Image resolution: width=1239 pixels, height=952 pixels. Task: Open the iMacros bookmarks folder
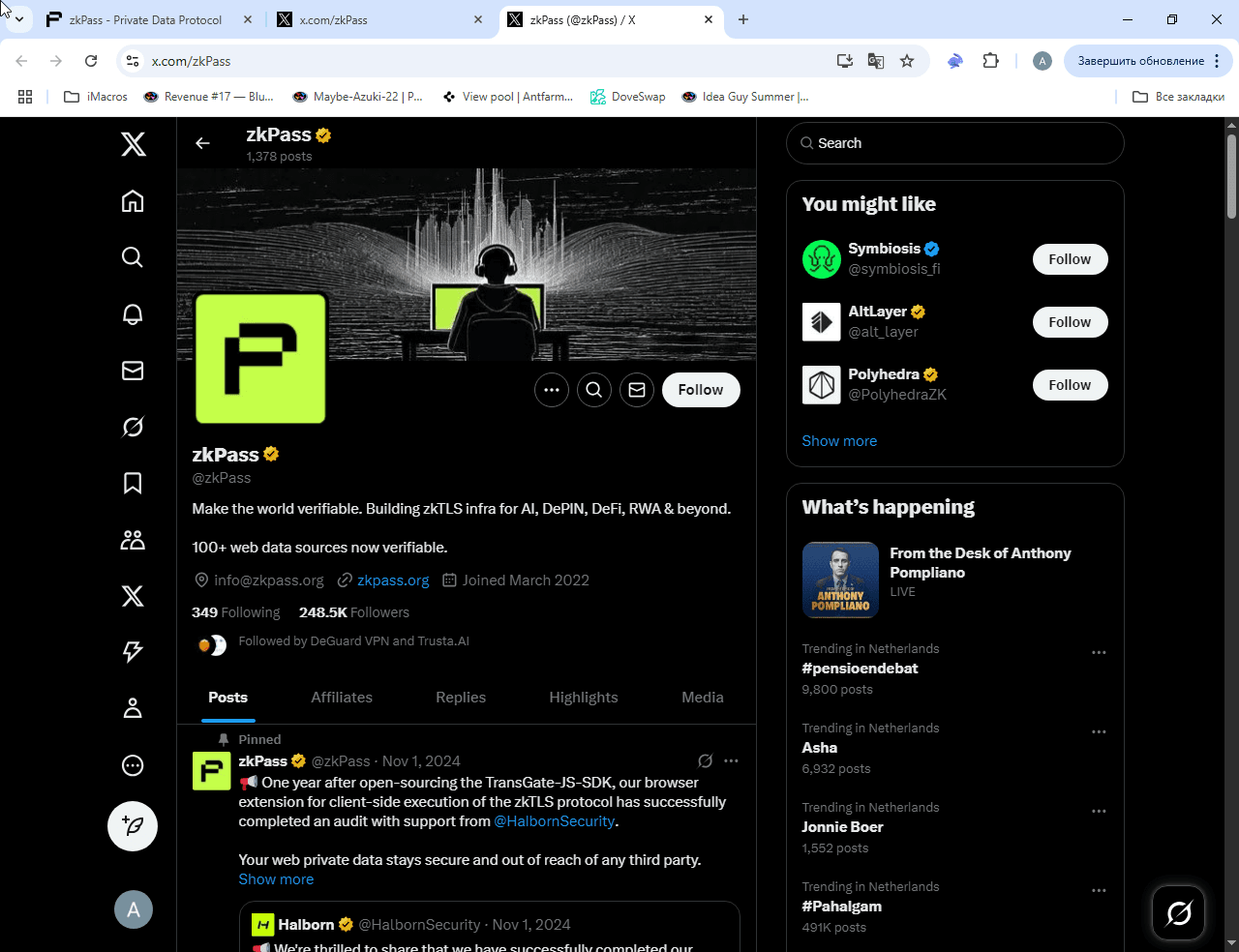(96, 97)
